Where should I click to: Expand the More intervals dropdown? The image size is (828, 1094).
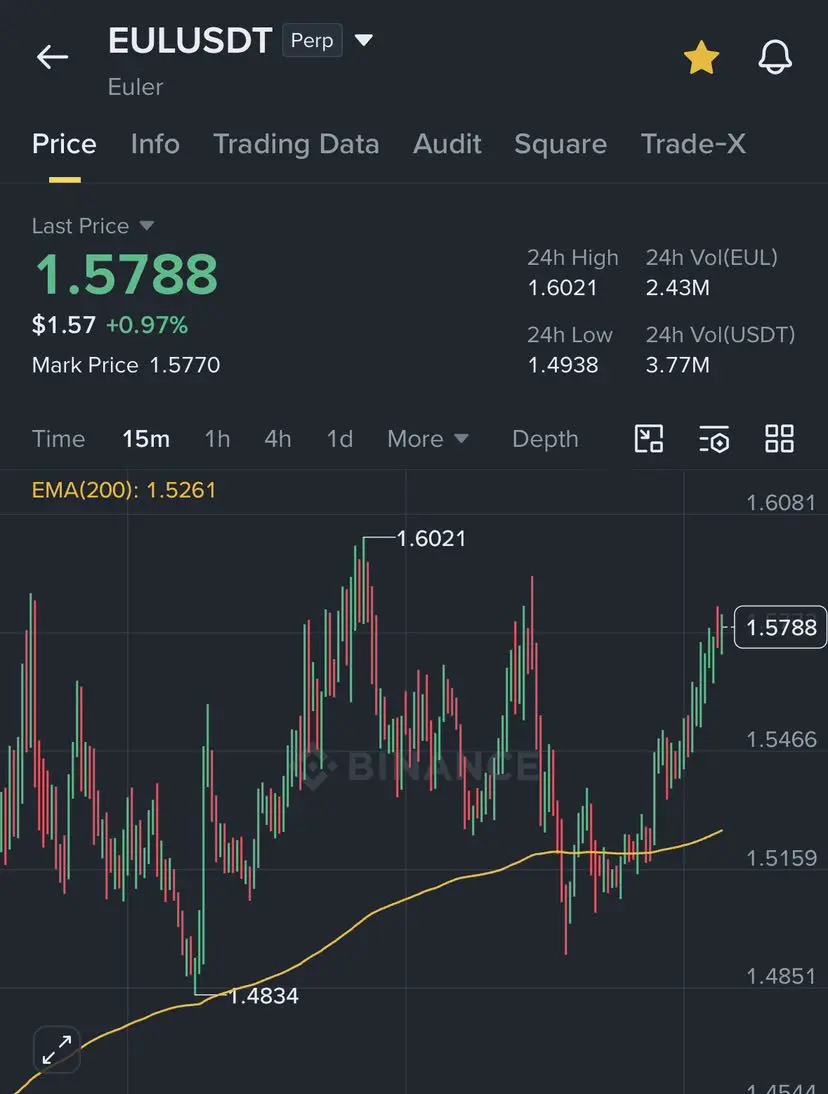coord(428,439)
